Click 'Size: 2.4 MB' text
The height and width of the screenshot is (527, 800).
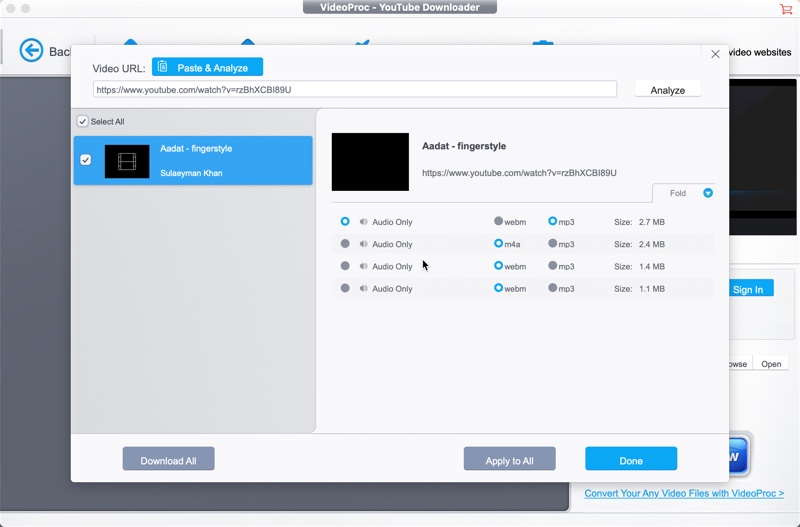point(639,244)
